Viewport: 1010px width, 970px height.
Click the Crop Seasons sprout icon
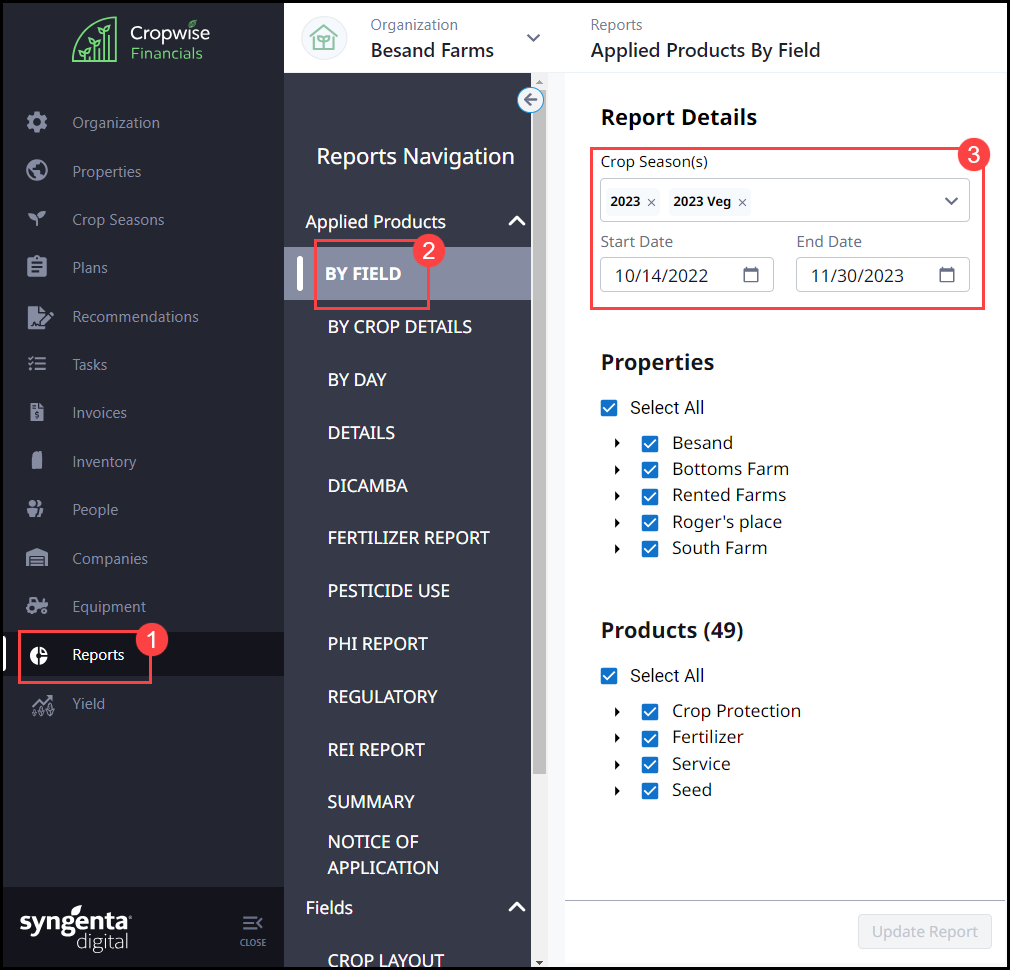[37, 219]
